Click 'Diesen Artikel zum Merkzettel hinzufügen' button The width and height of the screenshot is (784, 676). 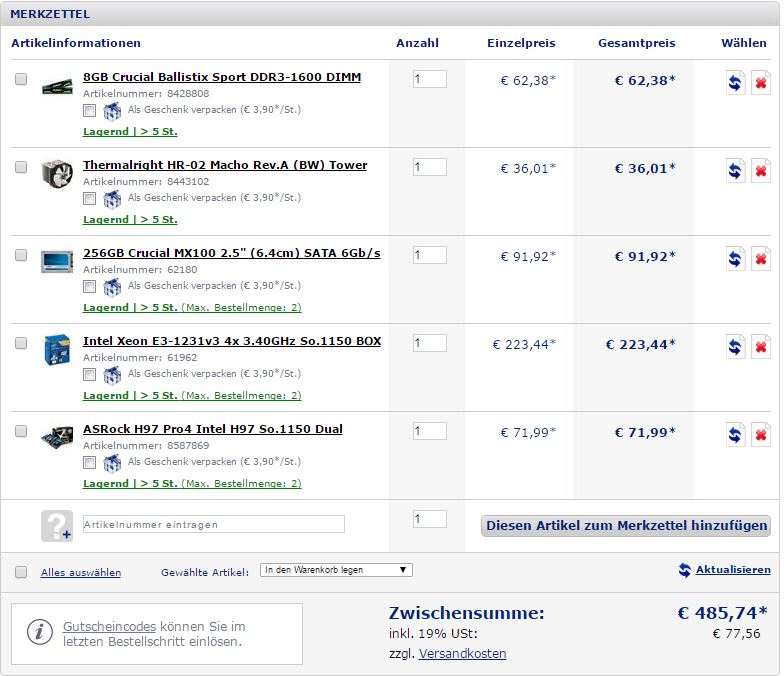coord(626,526)
